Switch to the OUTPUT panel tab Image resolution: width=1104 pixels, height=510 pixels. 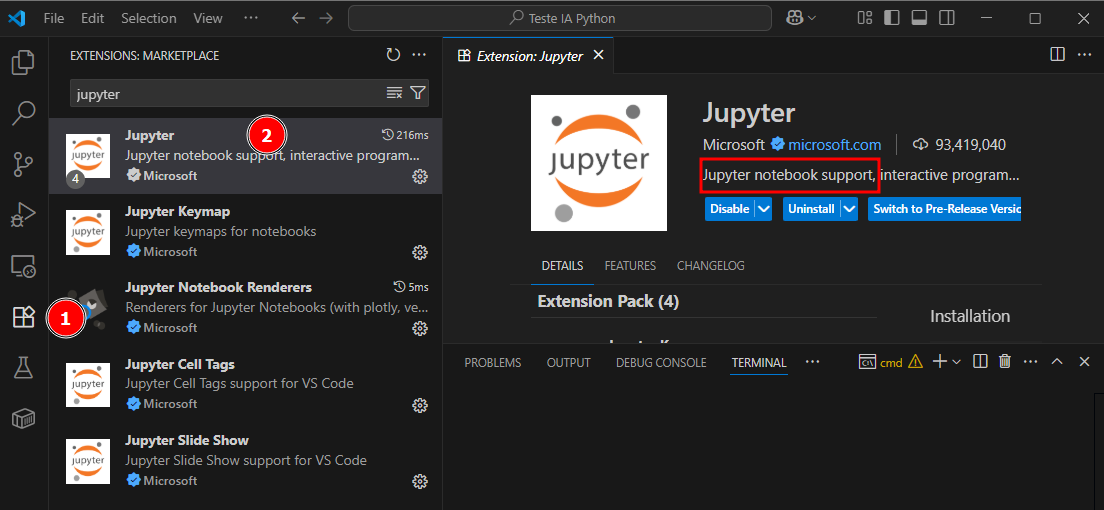pos(568,363)
